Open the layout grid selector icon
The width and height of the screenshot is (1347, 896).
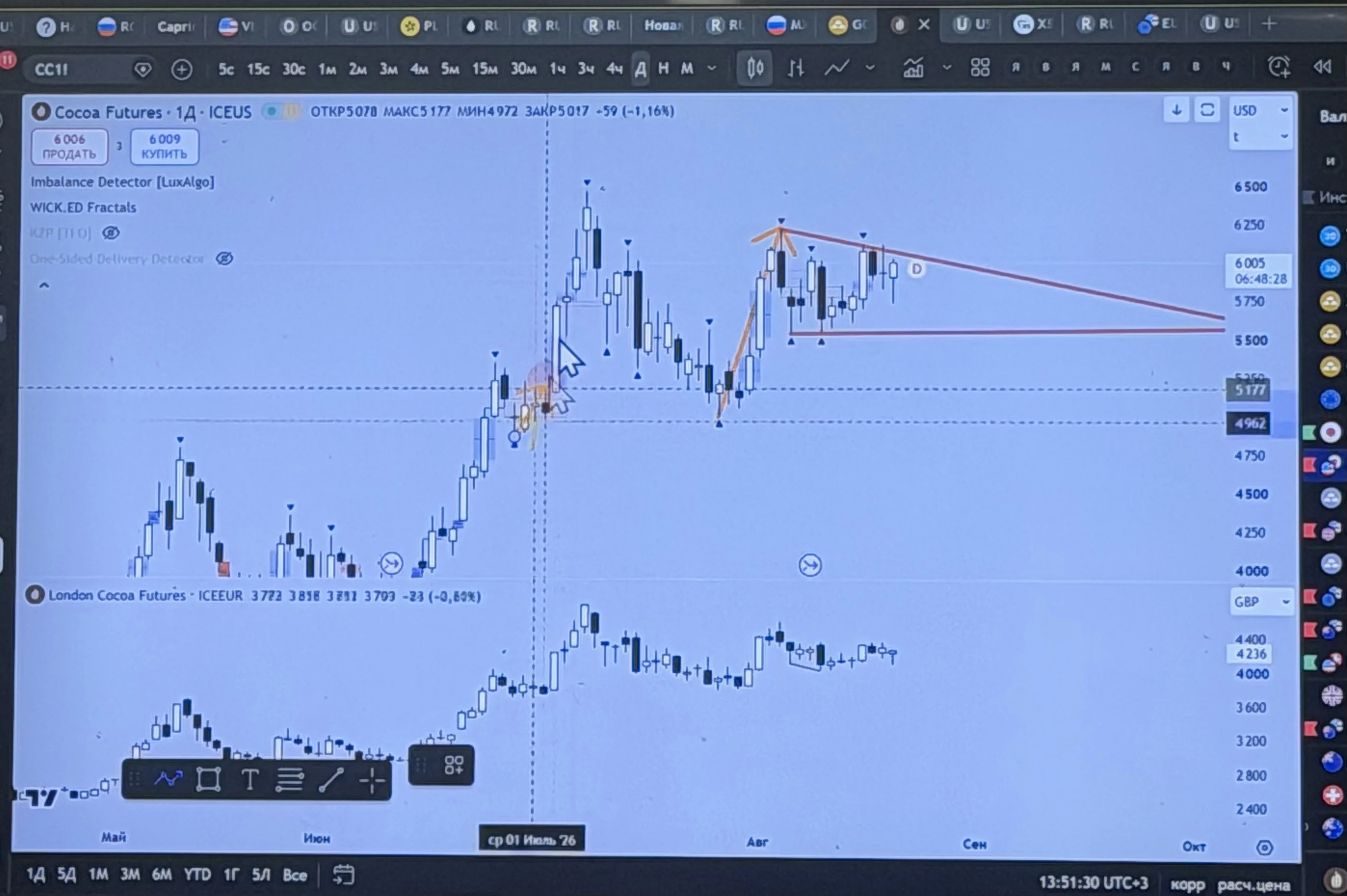980,68
